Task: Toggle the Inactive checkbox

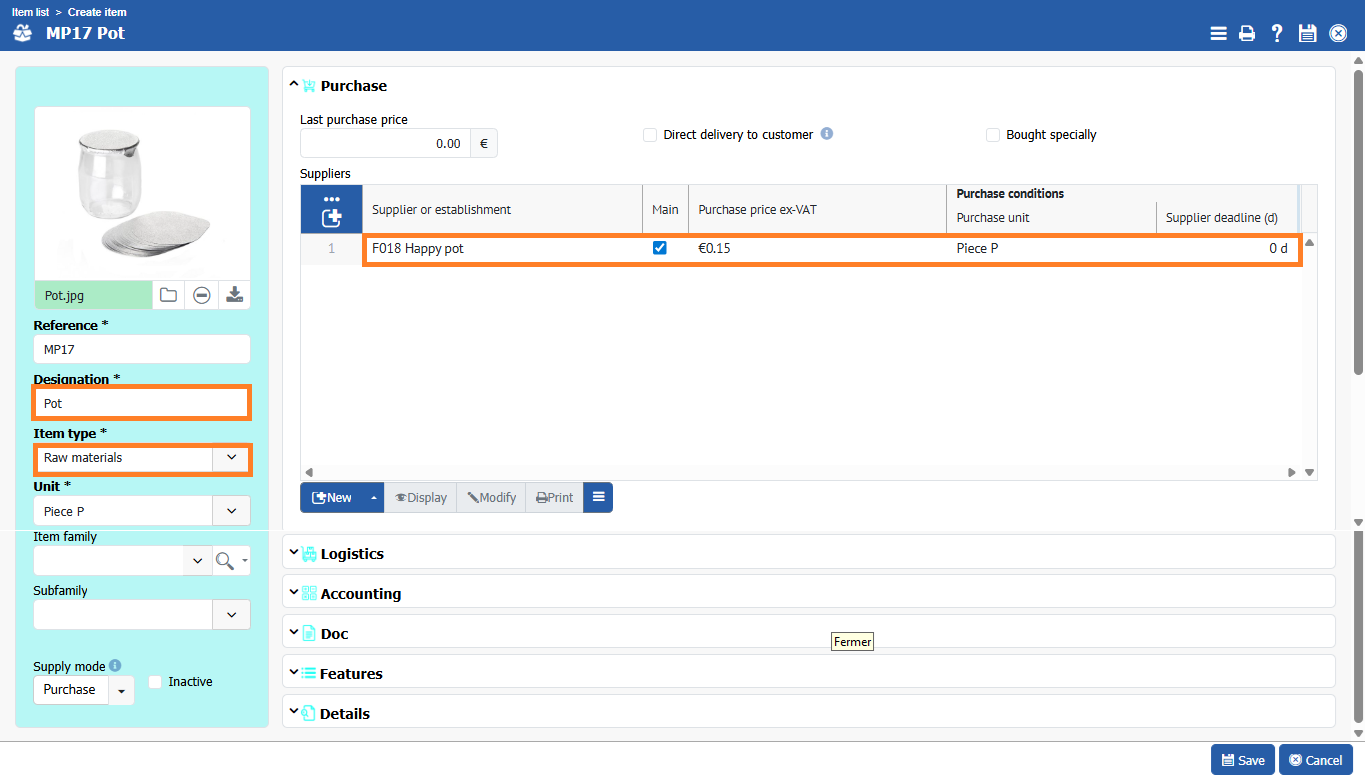Action: pyautogui.click(x=155, y=682)
